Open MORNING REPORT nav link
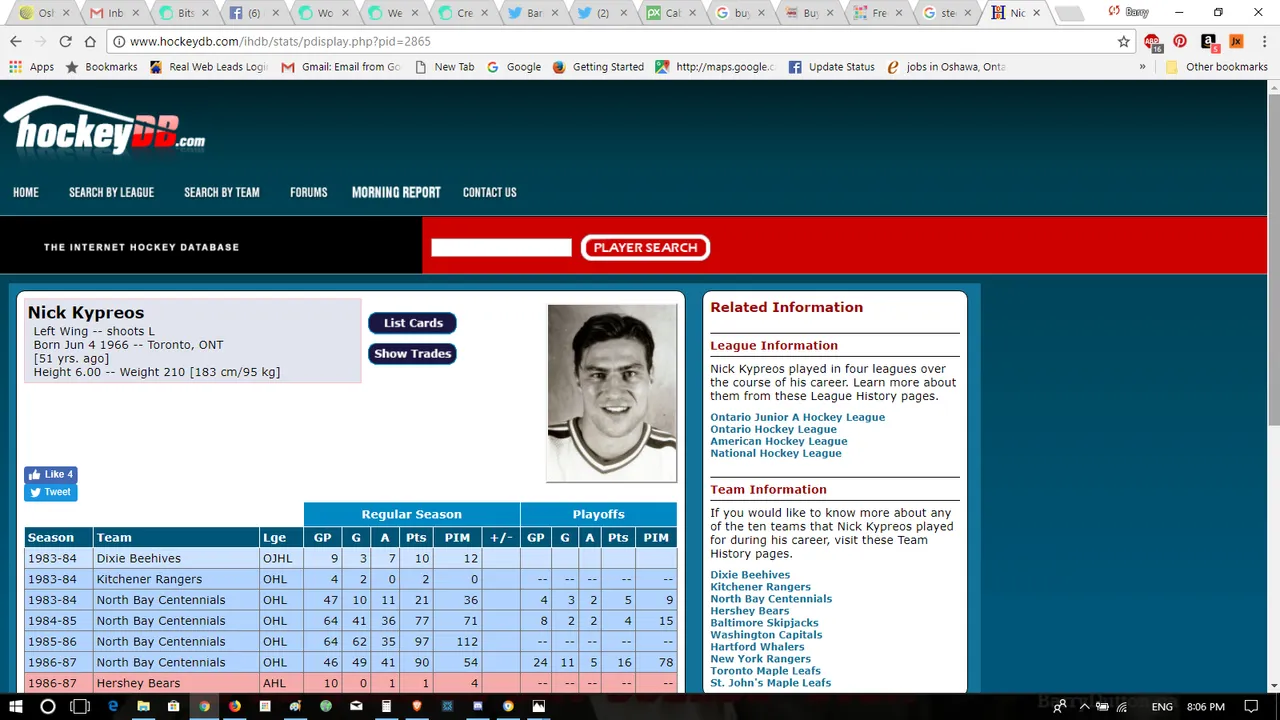 click(x=396, y=192)
